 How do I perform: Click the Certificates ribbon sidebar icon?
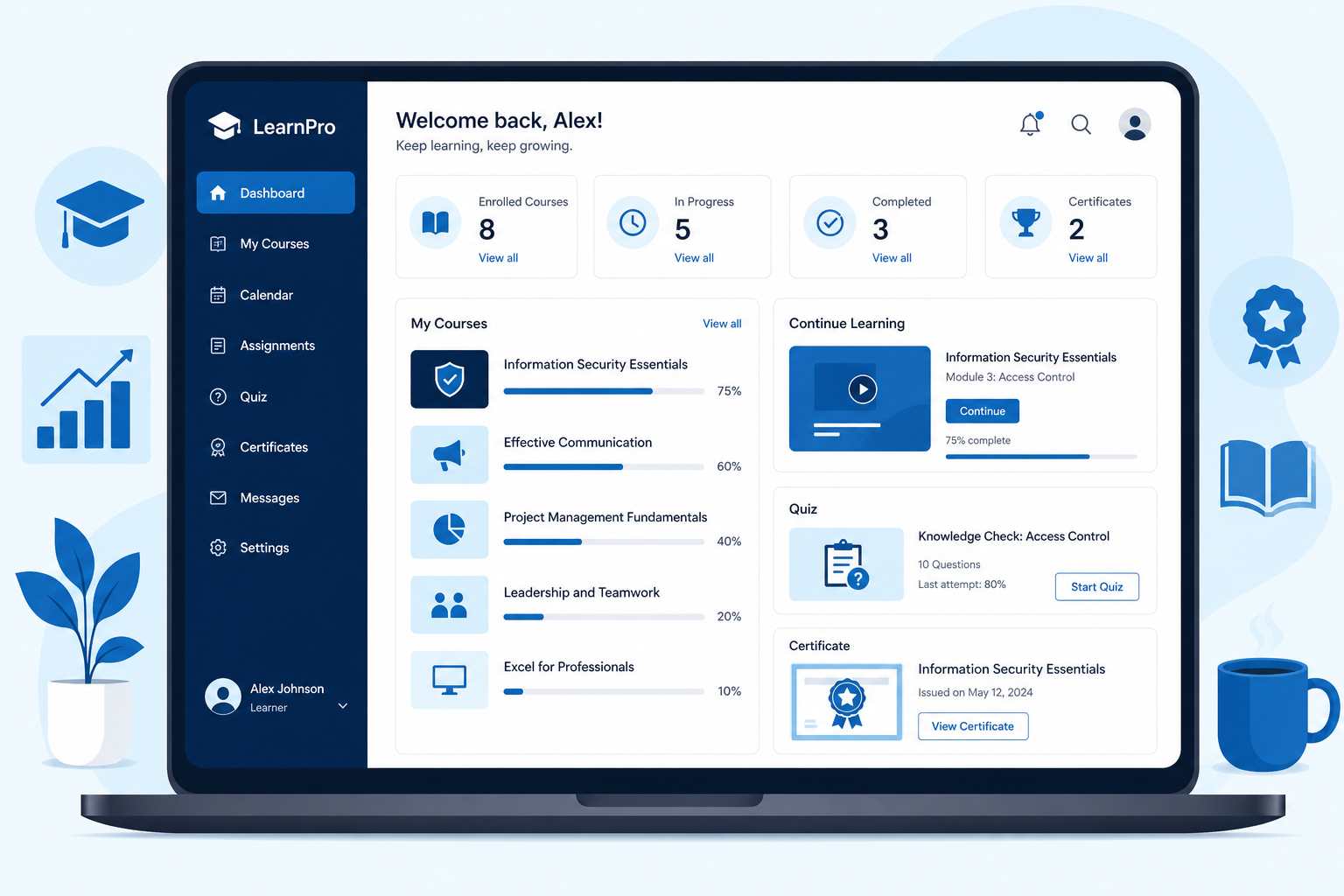(x=219, y=447)
